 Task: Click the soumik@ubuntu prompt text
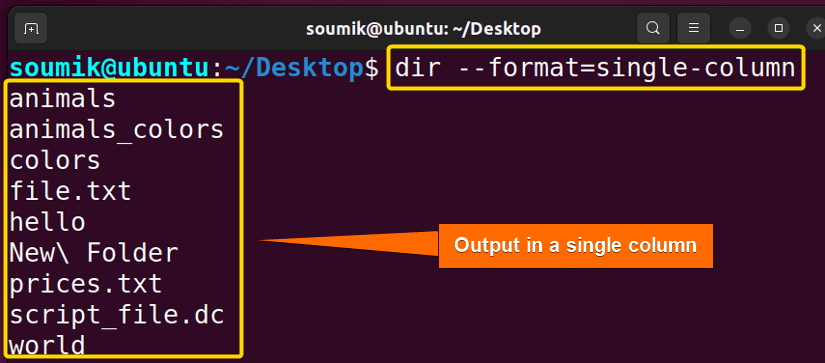pyautogui.click(x=108, y=68)
